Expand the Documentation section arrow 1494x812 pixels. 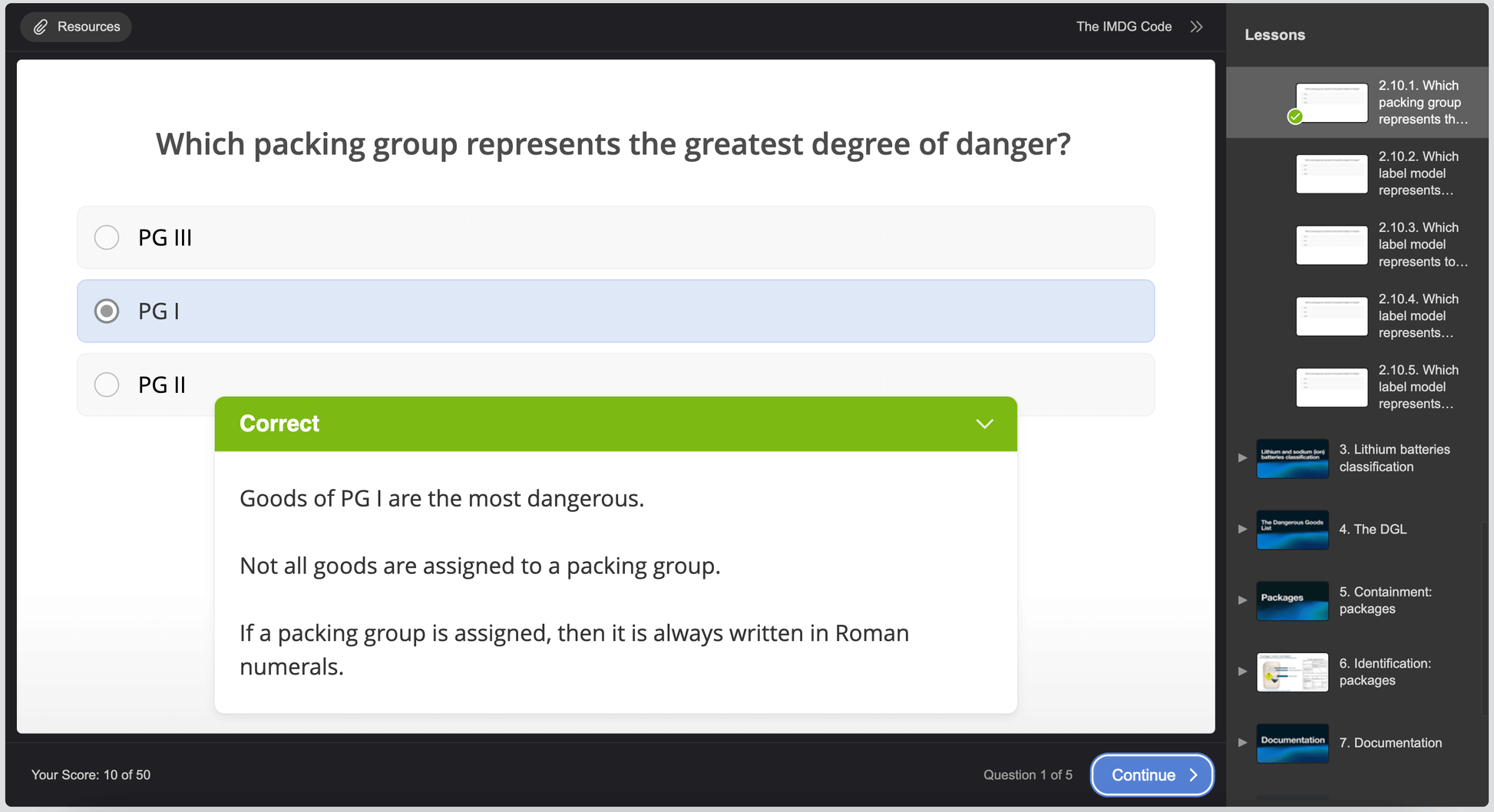click(1242, 743)
